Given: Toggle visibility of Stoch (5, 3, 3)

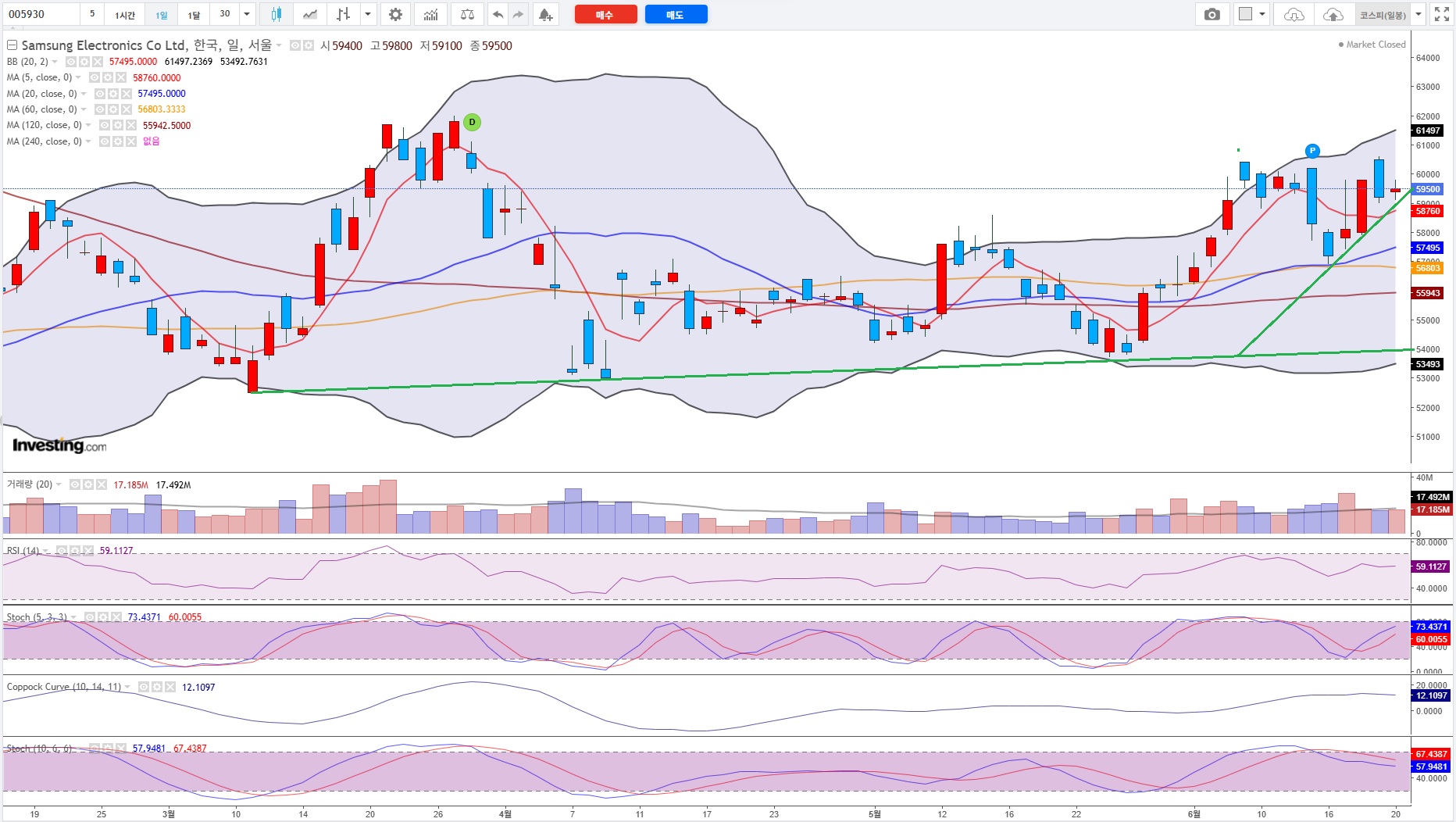Looking at the screenshot, I should 90,616.
